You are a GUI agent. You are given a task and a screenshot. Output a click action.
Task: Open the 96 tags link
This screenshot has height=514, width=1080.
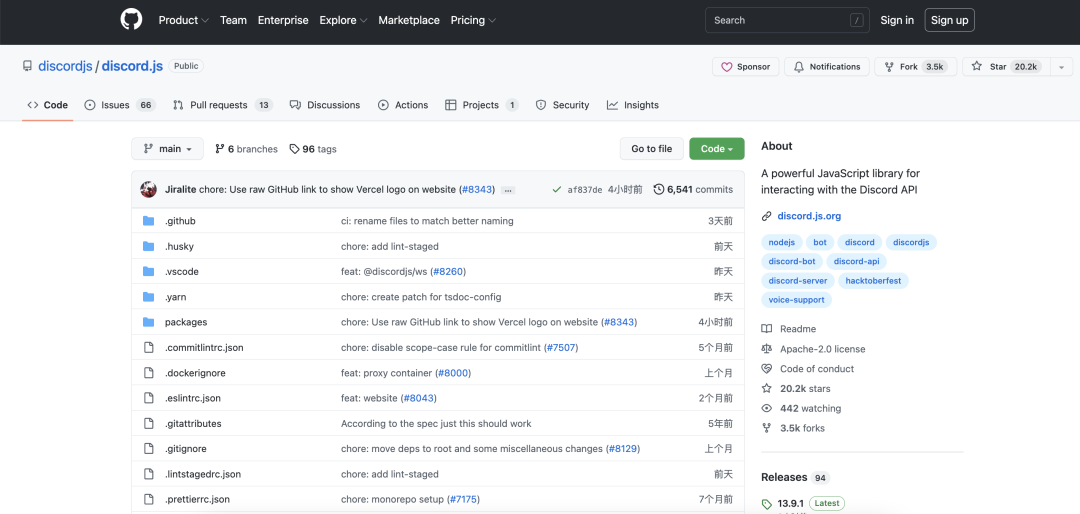click(x=313, y=149)
